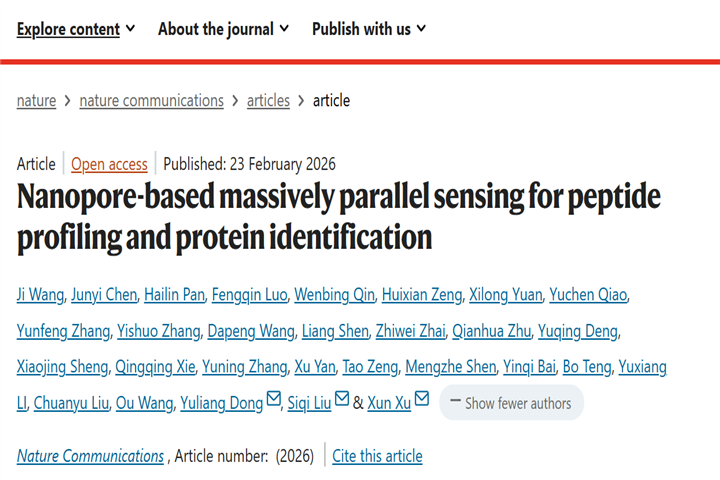Viewport: 720px width, 480px height.
Task: Open nature communications breadcrumb link
Action: click(x=151, y=100)
